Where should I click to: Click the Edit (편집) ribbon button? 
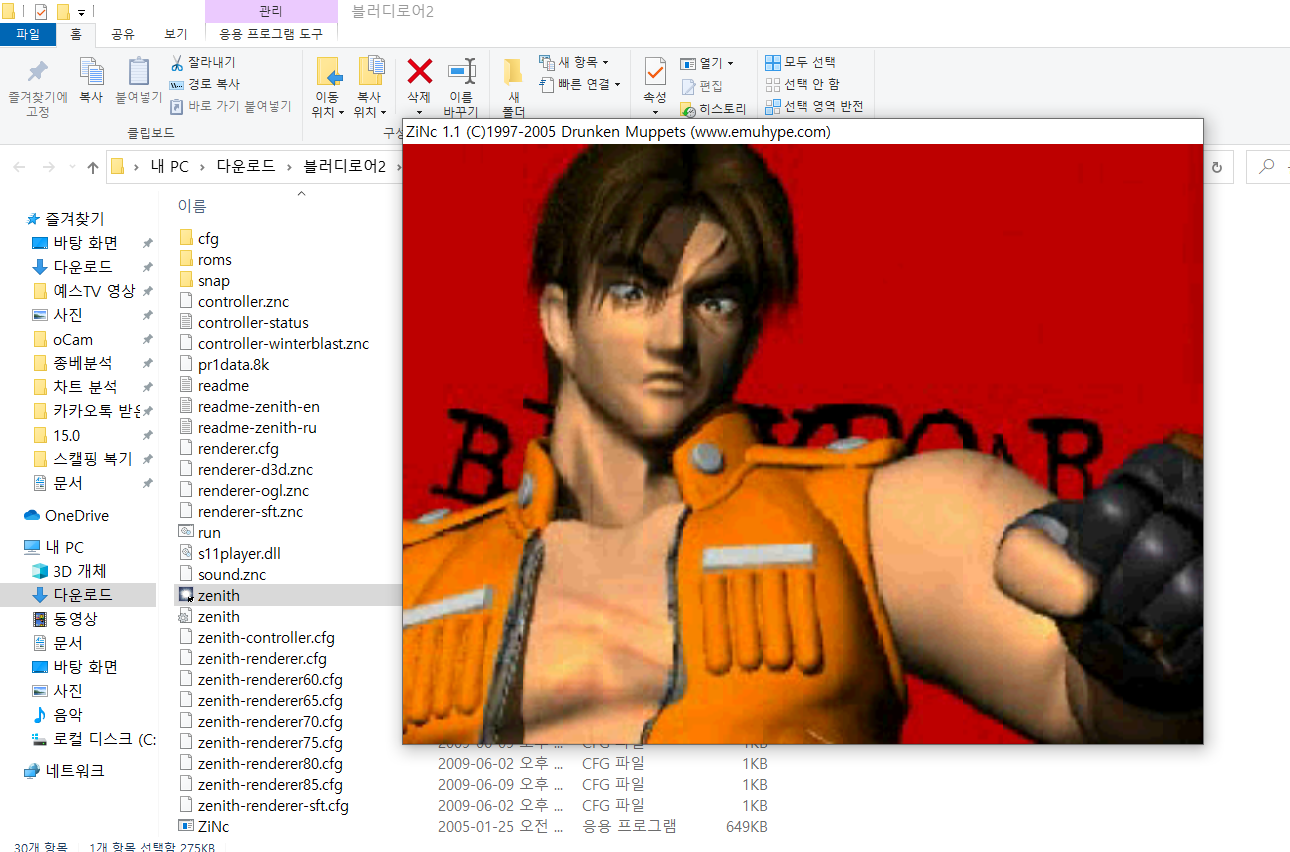pyautogui.click(x=702, y=86)
